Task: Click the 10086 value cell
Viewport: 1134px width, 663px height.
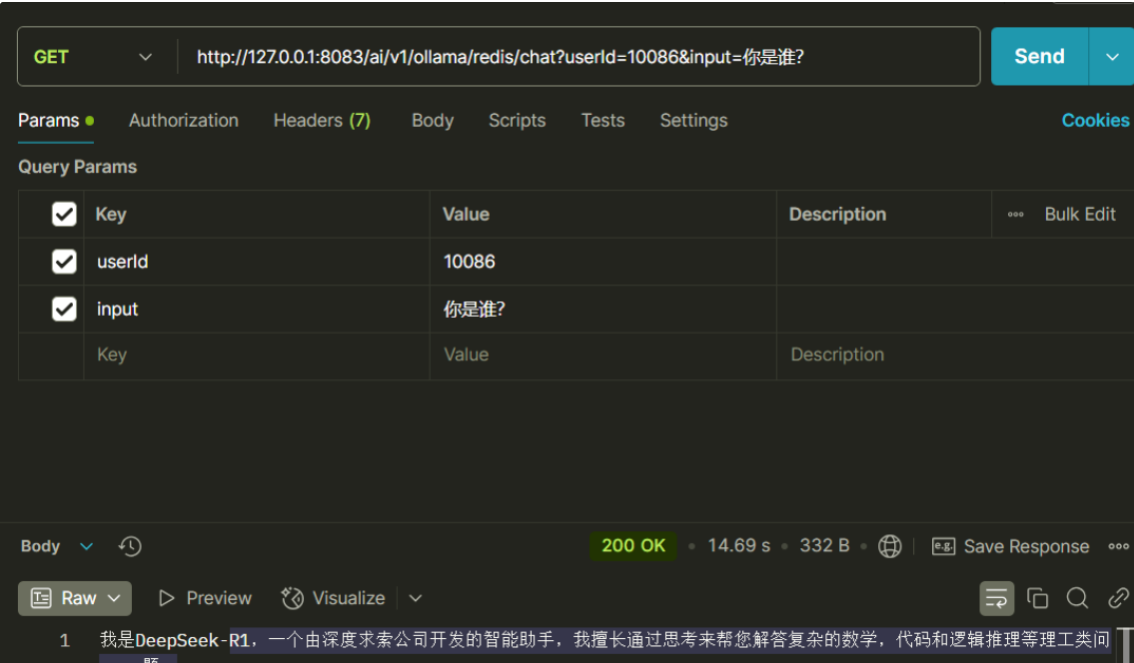Action: pyautogui.click(x=603, y=261)
